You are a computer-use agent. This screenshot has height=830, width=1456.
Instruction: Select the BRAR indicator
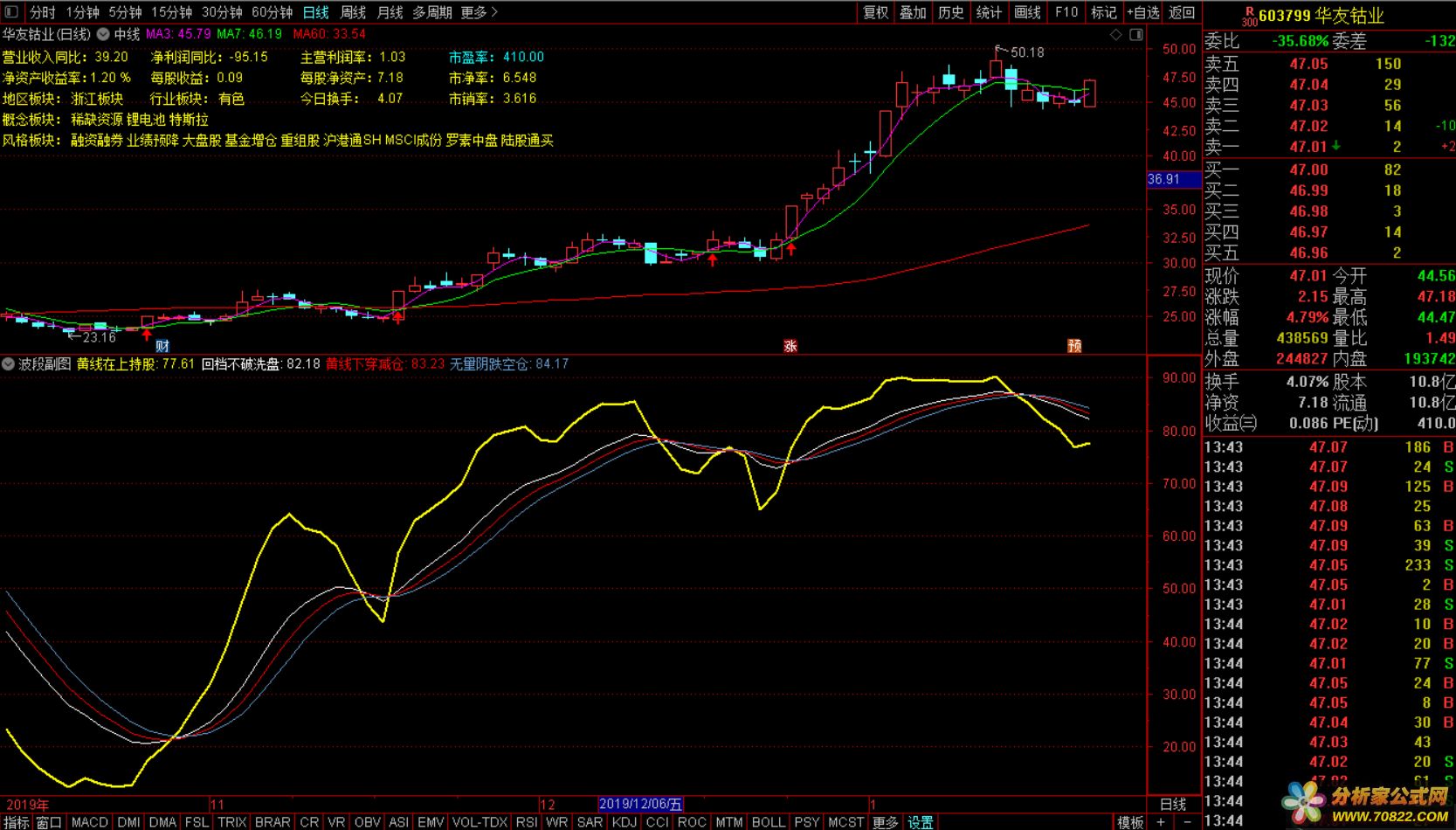(x=273, y=822)
